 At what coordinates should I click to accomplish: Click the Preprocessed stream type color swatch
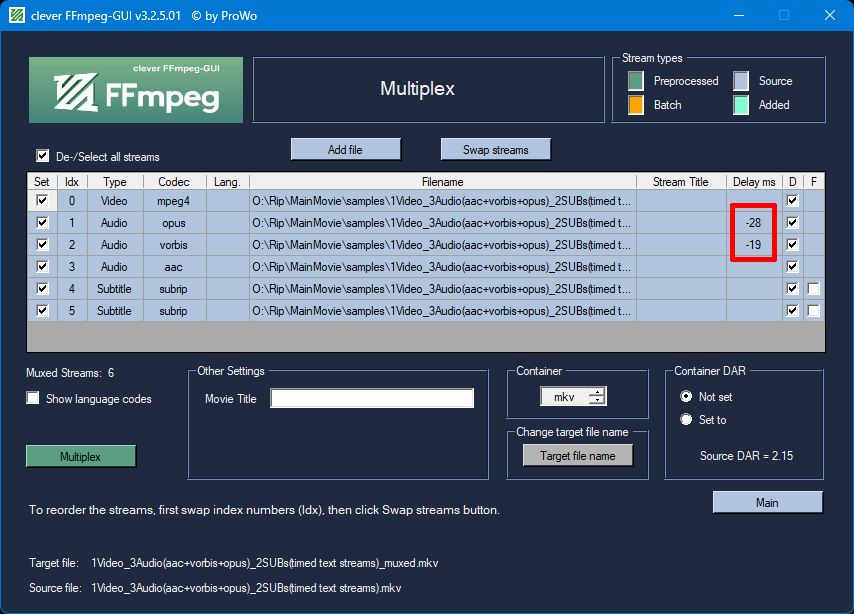click(636, 81)
